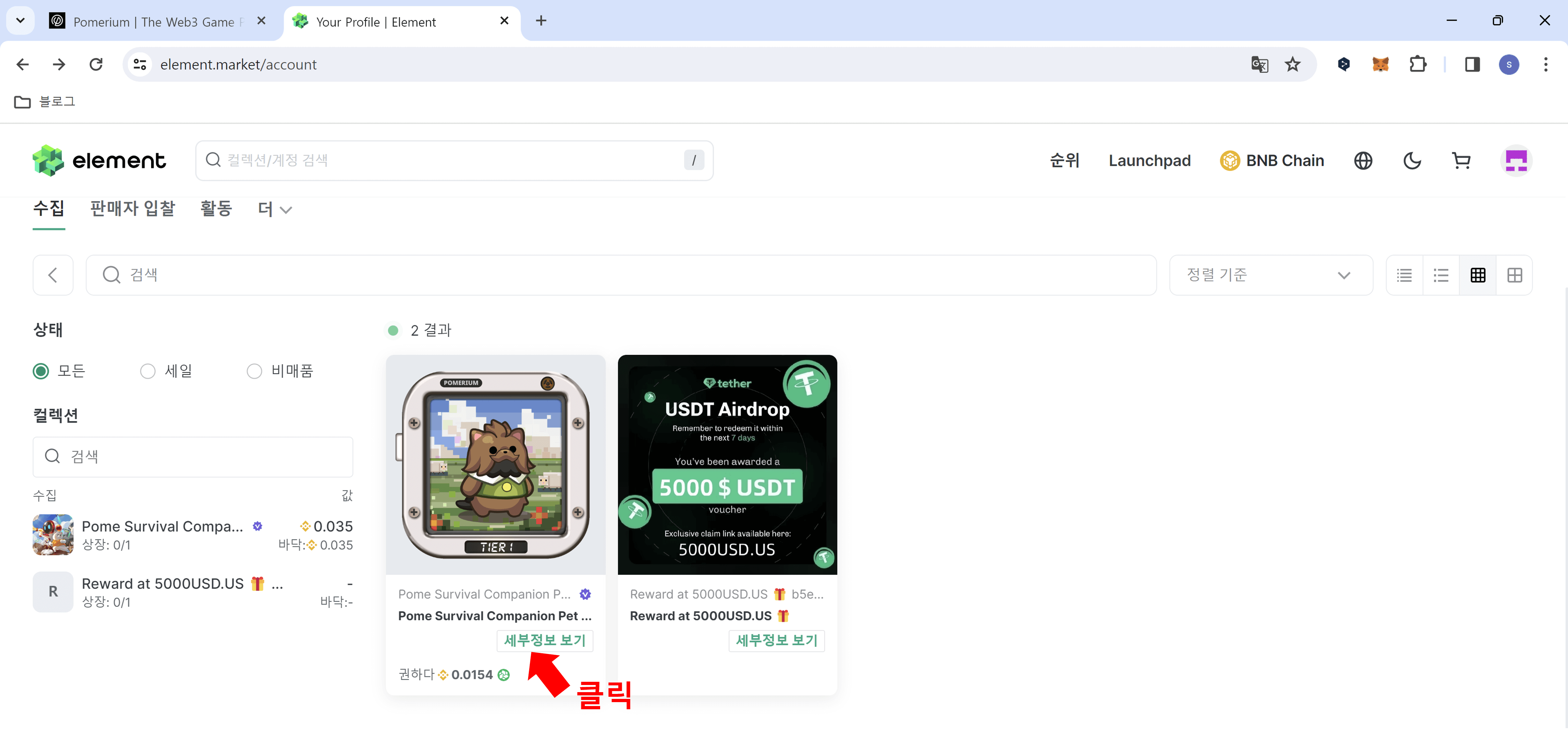
Task: Enable dark mode via the moon icon
Action: [1412, 160]
